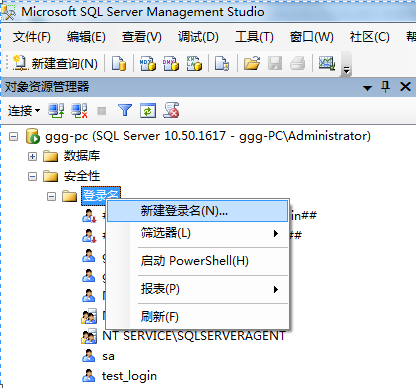Viewport: 416px width, 388px height.
Task: Click the SQL Server Compact query icon
Action: 222,63
